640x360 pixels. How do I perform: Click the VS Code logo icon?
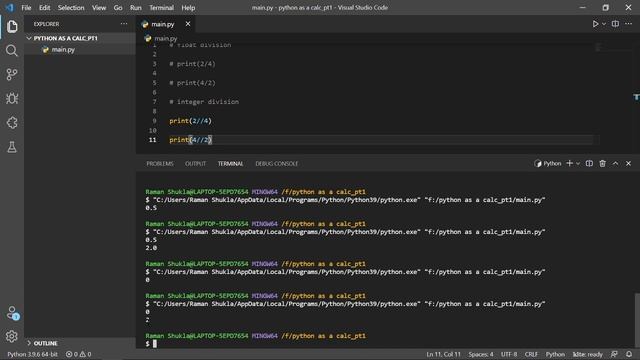coord(9,8)
